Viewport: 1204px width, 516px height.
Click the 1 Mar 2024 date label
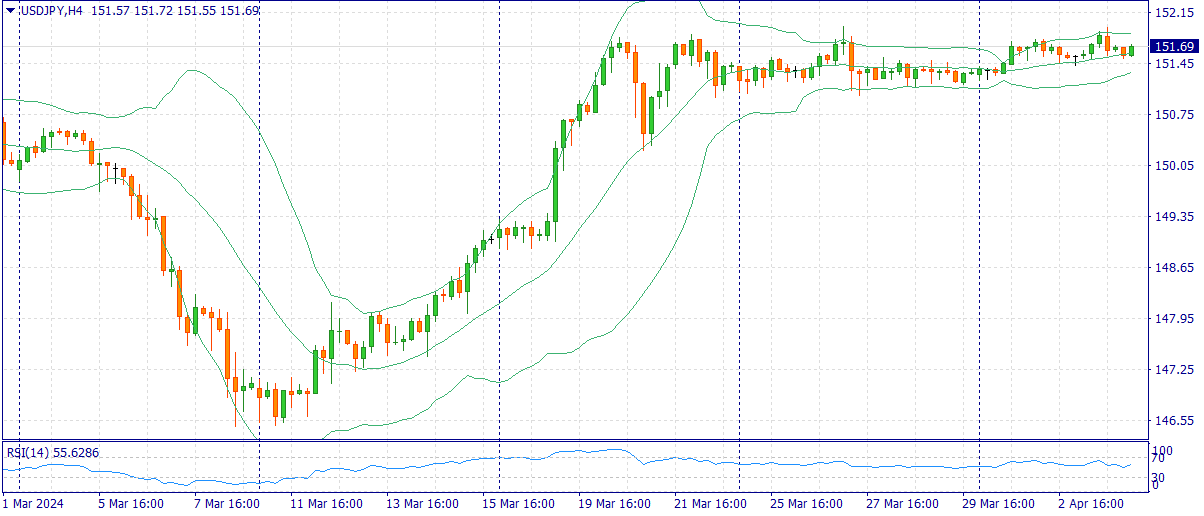click(x=33, y=504)
